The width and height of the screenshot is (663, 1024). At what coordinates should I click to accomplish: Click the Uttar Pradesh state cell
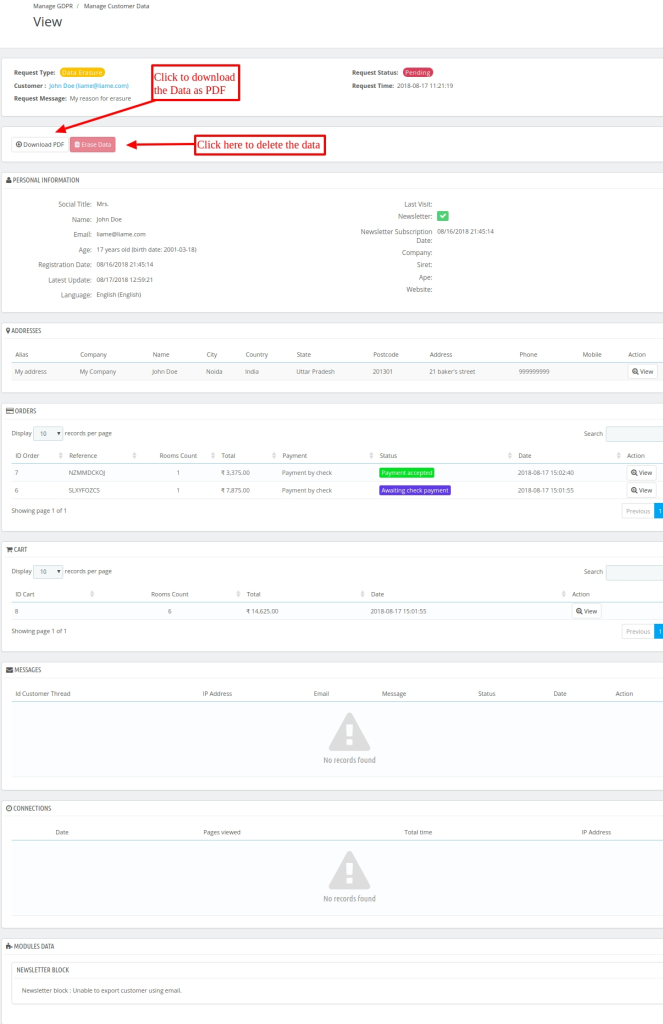point(315,372)
